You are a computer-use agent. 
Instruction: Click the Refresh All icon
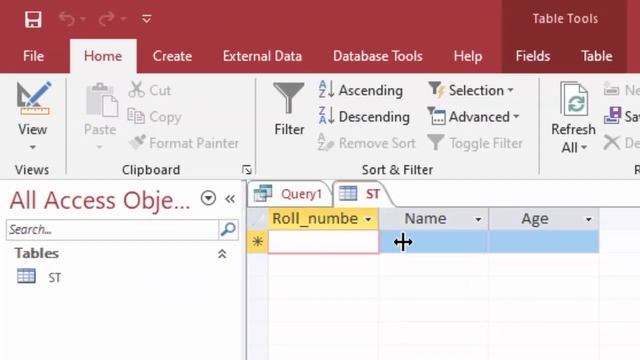(574, 100)
